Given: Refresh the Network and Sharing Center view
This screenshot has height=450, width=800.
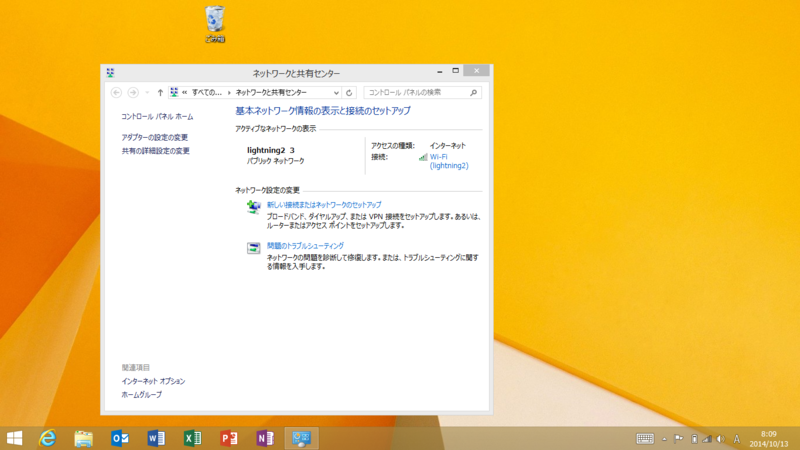Looking at the screenshot, I should (x=349, y=93).
